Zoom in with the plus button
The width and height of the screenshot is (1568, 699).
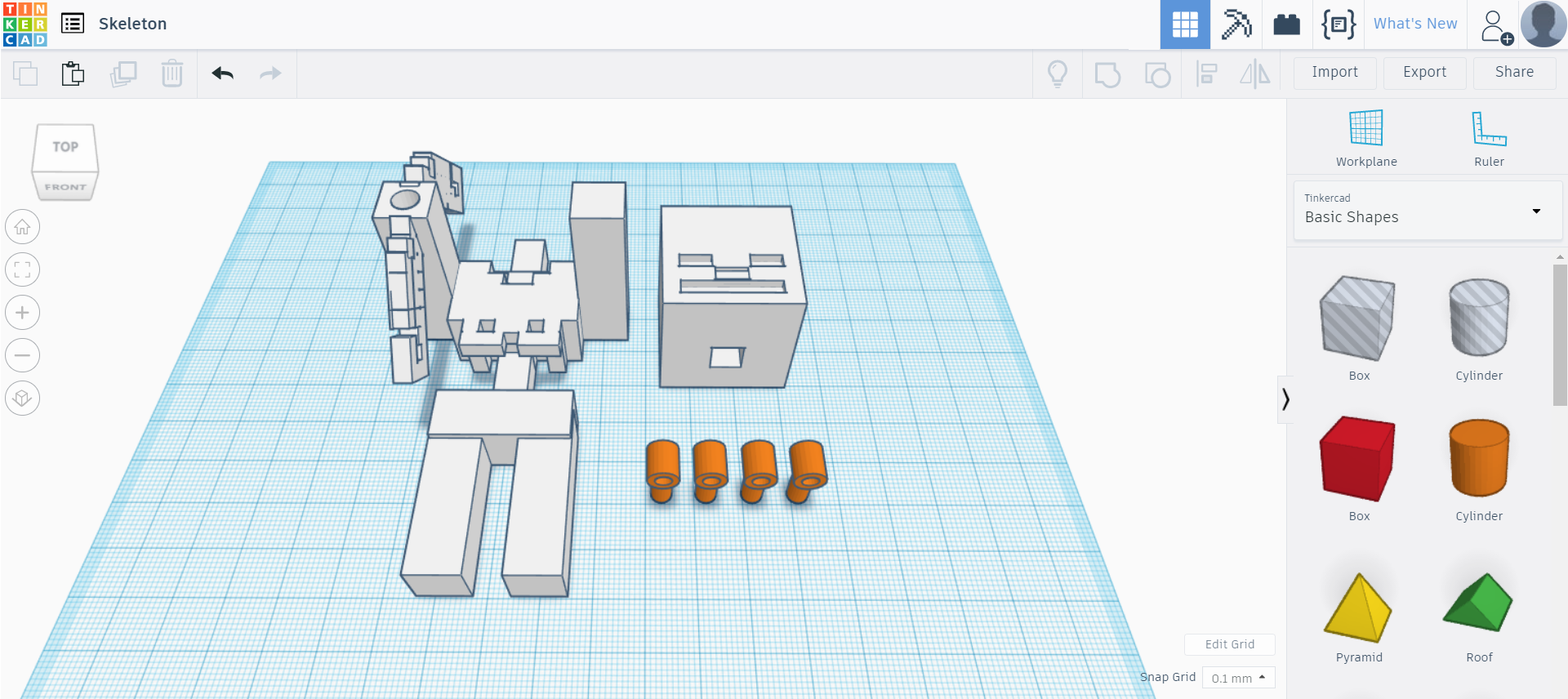pos(23,313)
